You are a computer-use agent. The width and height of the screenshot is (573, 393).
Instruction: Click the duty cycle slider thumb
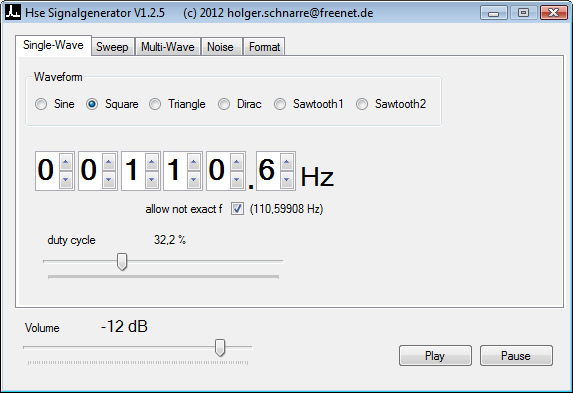(x=122, y=261)
